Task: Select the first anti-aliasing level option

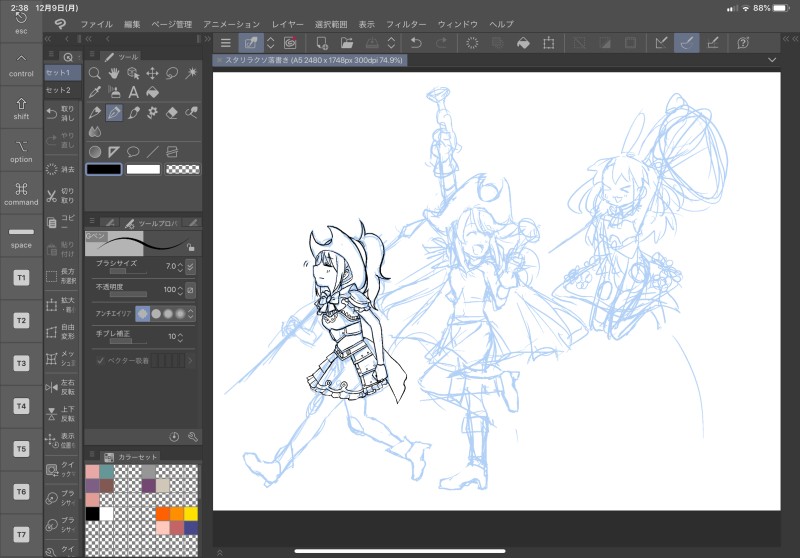Action: (142, 313)
